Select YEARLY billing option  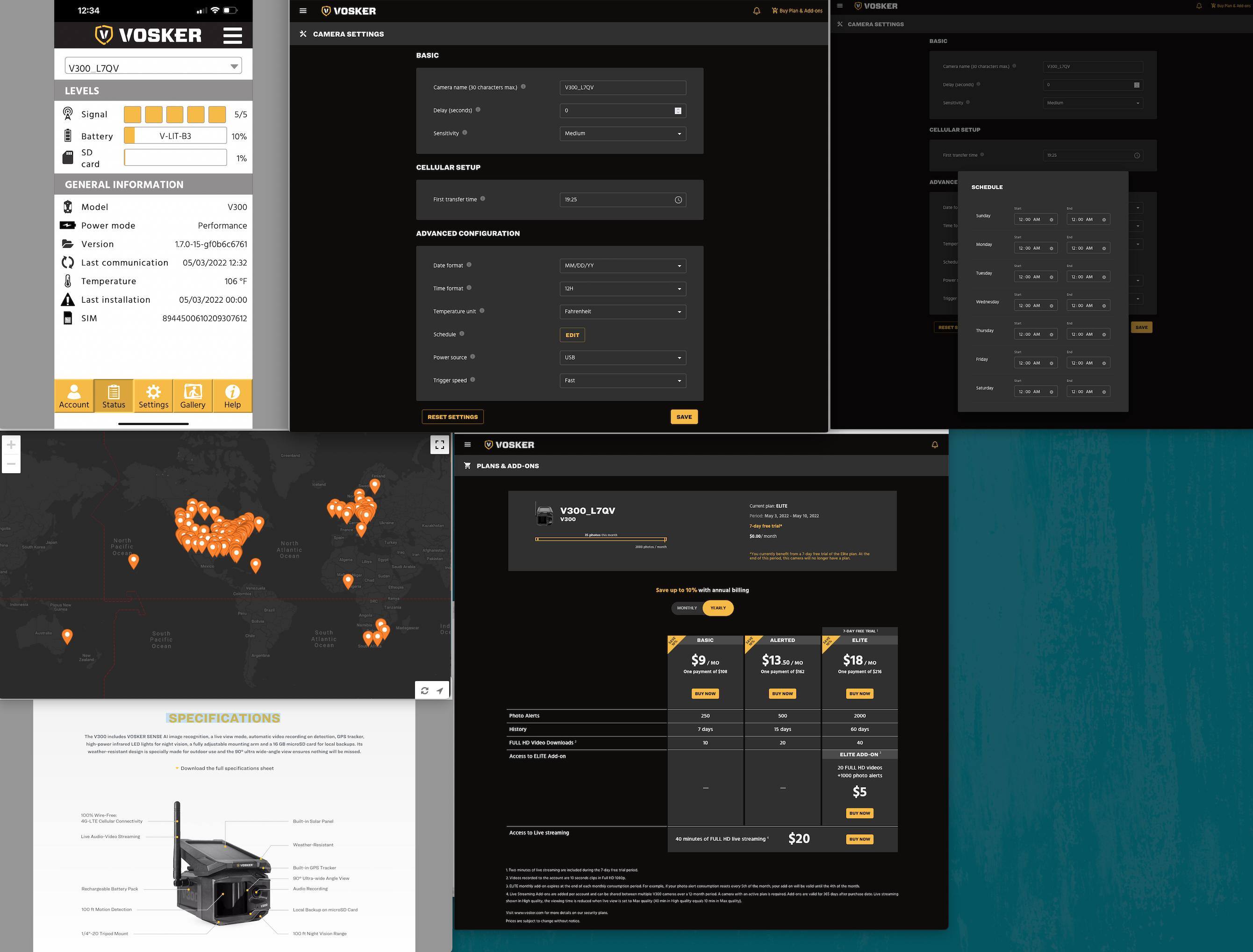718,608
